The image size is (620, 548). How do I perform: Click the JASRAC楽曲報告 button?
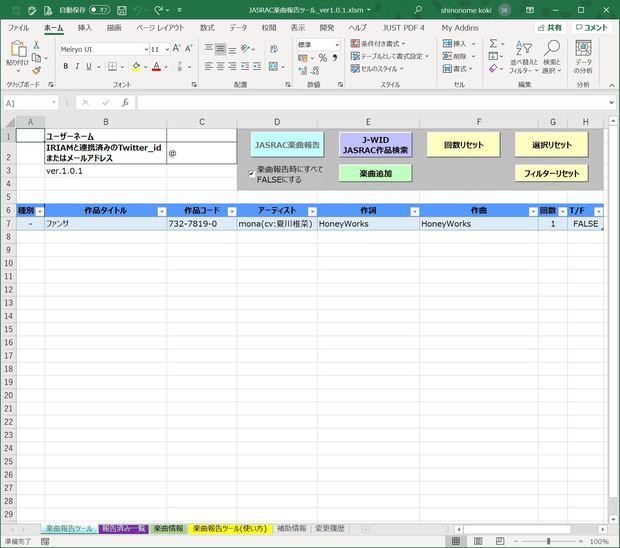[287, 145]
